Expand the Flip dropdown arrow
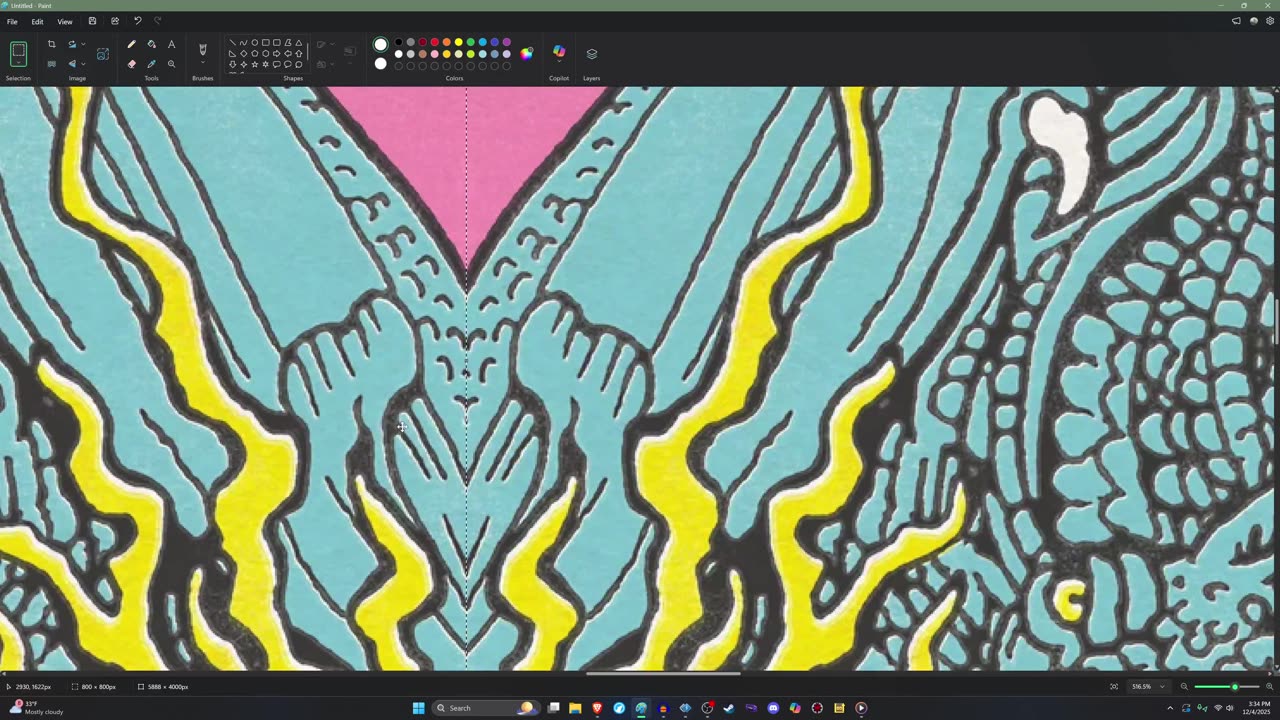The width and height of the screenshot is (1280, 720). click(82, 64)
